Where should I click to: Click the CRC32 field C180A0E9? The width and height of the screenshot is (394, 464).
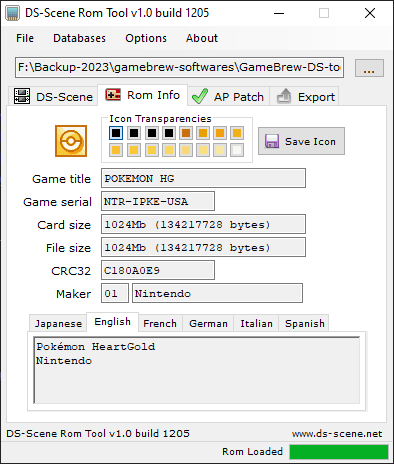coord(158,270)
